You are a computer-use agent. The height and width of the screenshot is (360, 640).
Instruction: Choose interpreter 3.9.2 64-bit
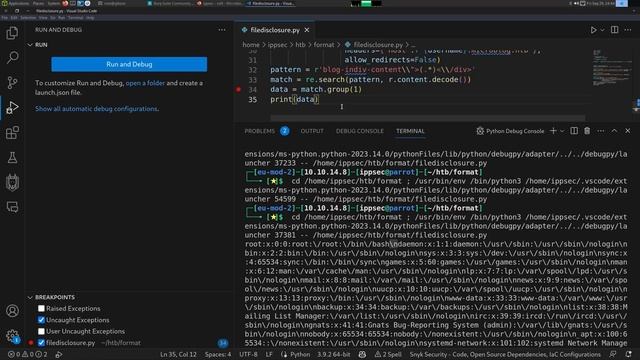(334, 354)
